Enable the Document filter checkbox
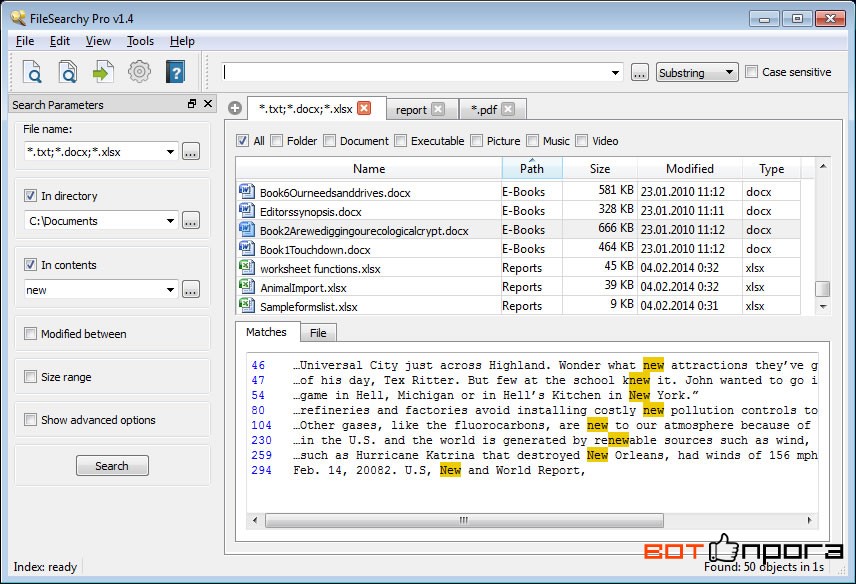This screenshot has width=856, height=584. pyautogui.click(x=329, y=141)
